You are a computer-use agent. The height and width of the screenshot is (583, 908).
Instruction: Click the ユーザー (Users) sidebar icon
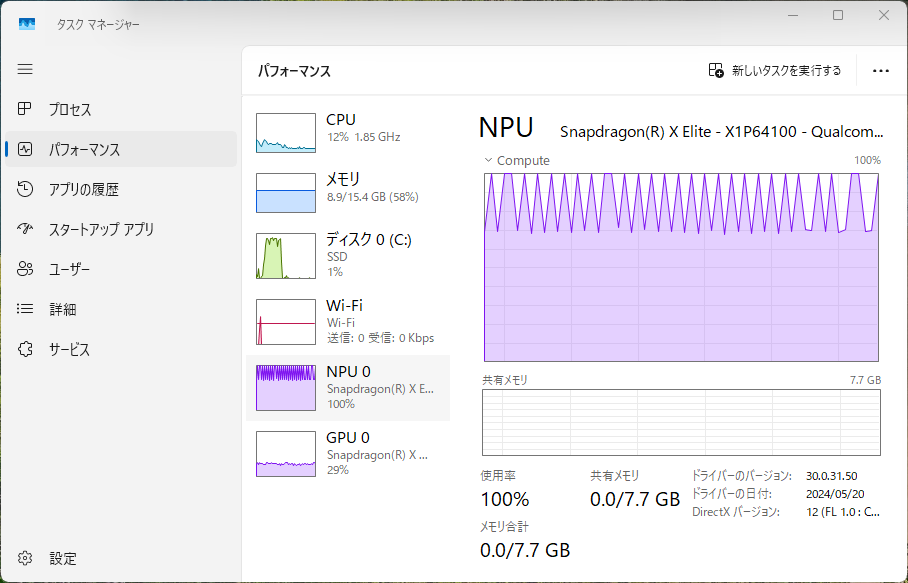(25, 269)
